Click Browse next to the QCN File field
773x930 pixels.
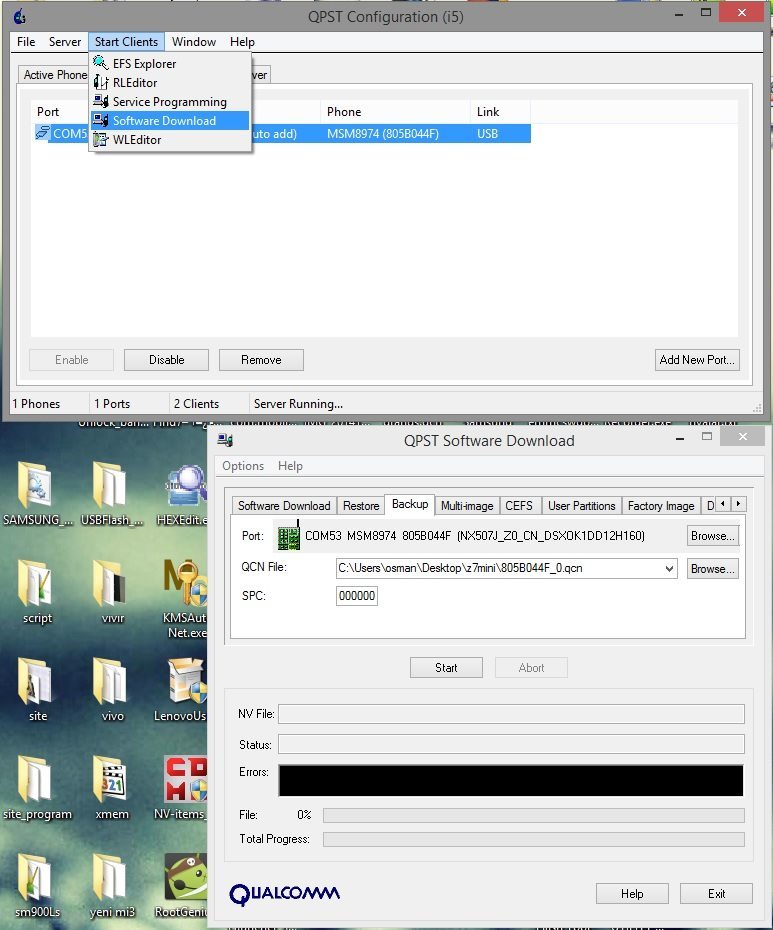click(x=712, y=569)
